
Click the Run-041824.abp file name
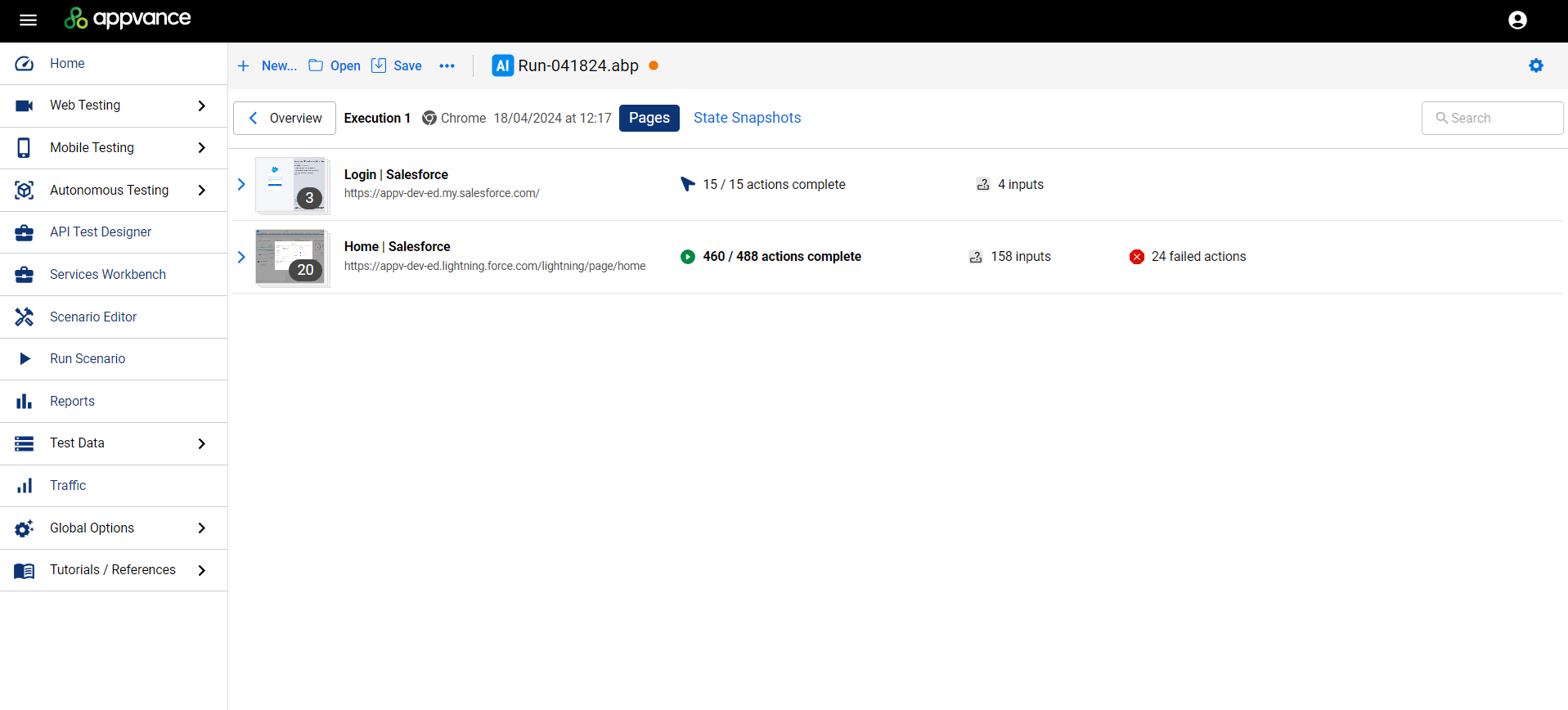[578, 66]
